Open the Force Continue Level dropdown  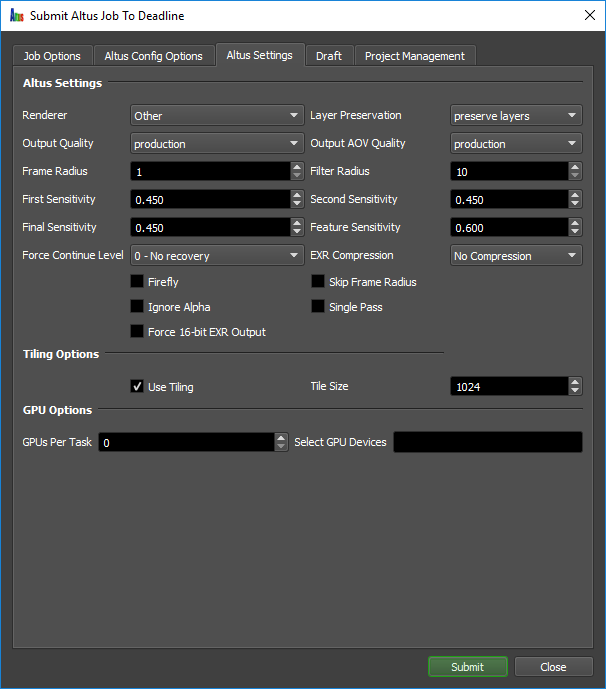[217, 256]
